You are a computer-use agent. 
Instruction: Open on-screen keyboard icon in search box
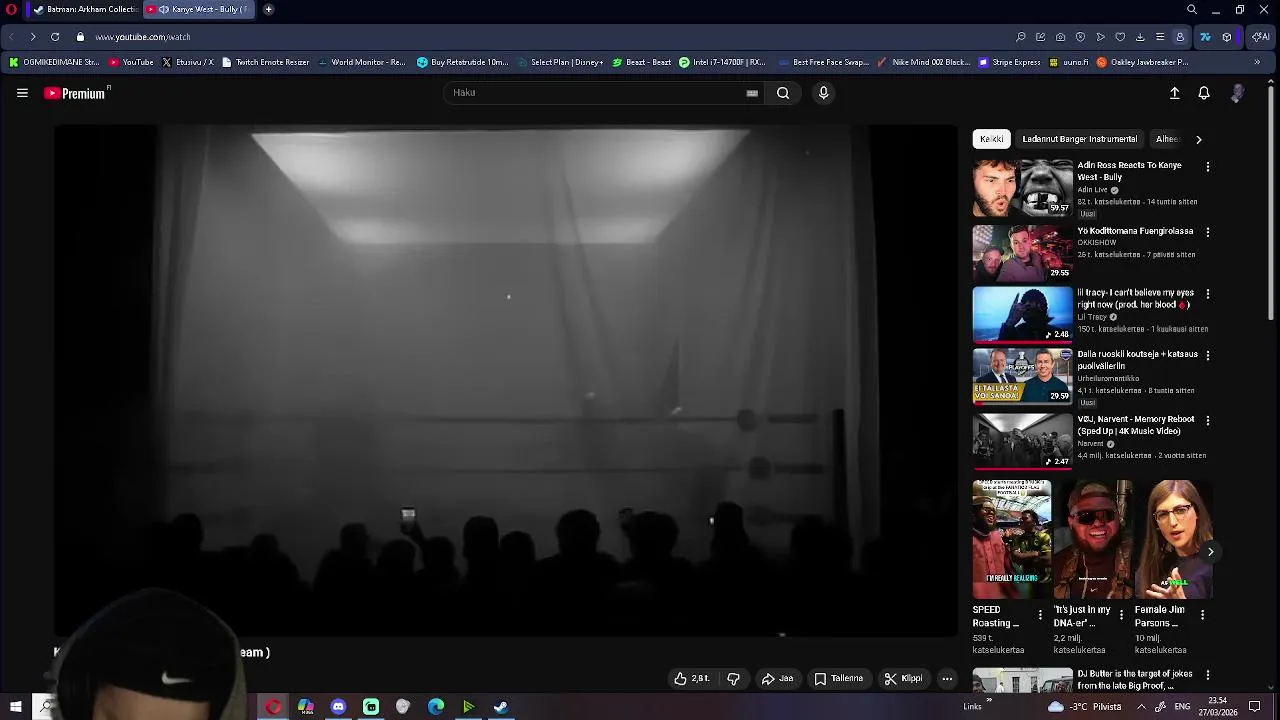752,93
